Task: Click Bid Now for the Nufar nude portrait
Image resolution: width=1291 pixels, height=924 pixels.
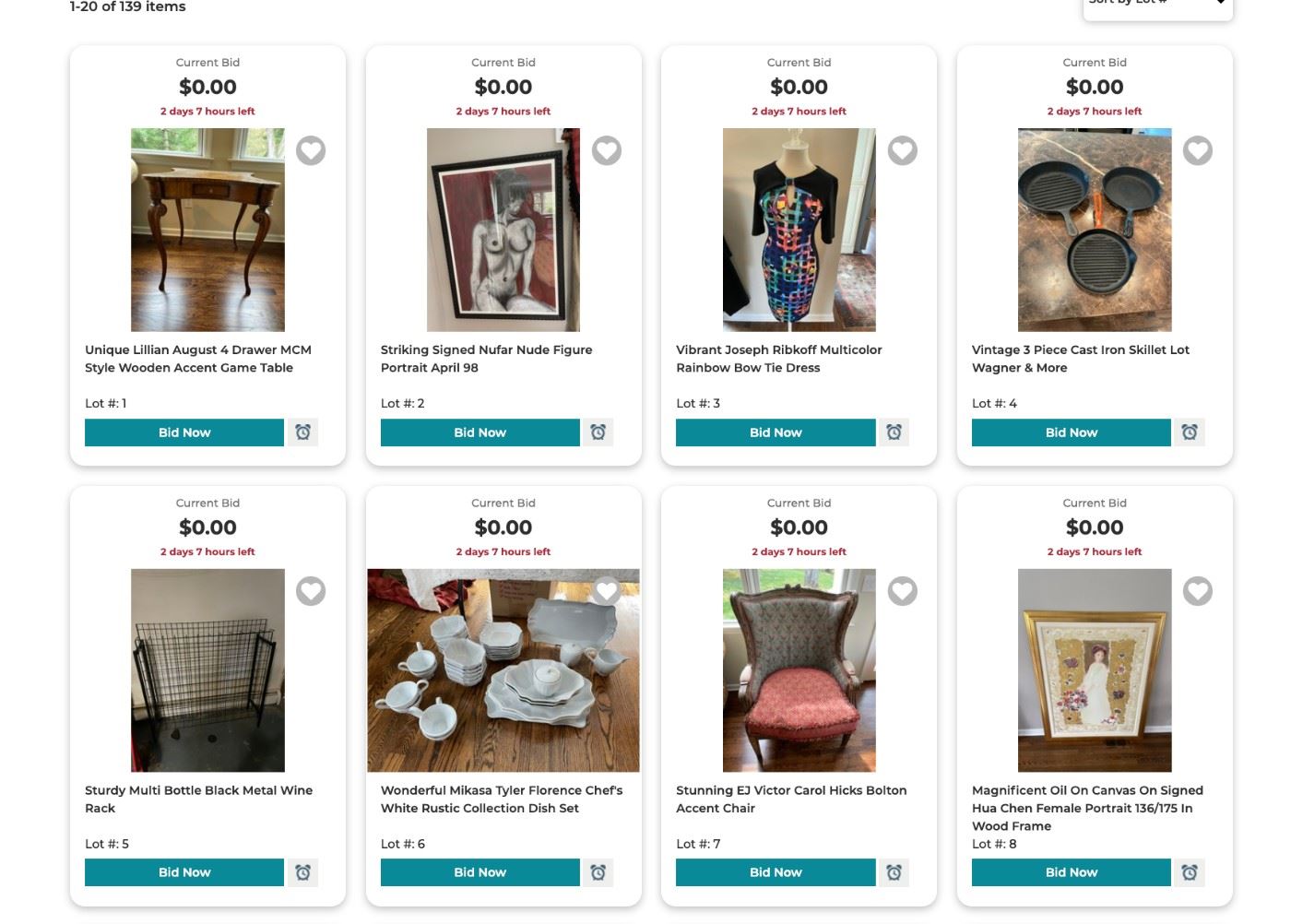Action: 480,432
